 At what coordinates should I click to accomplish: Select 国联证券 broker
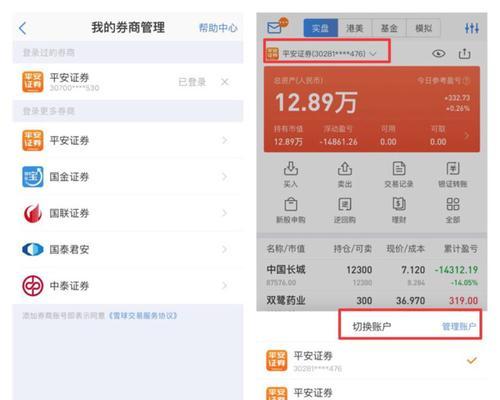tap(128, 213)
